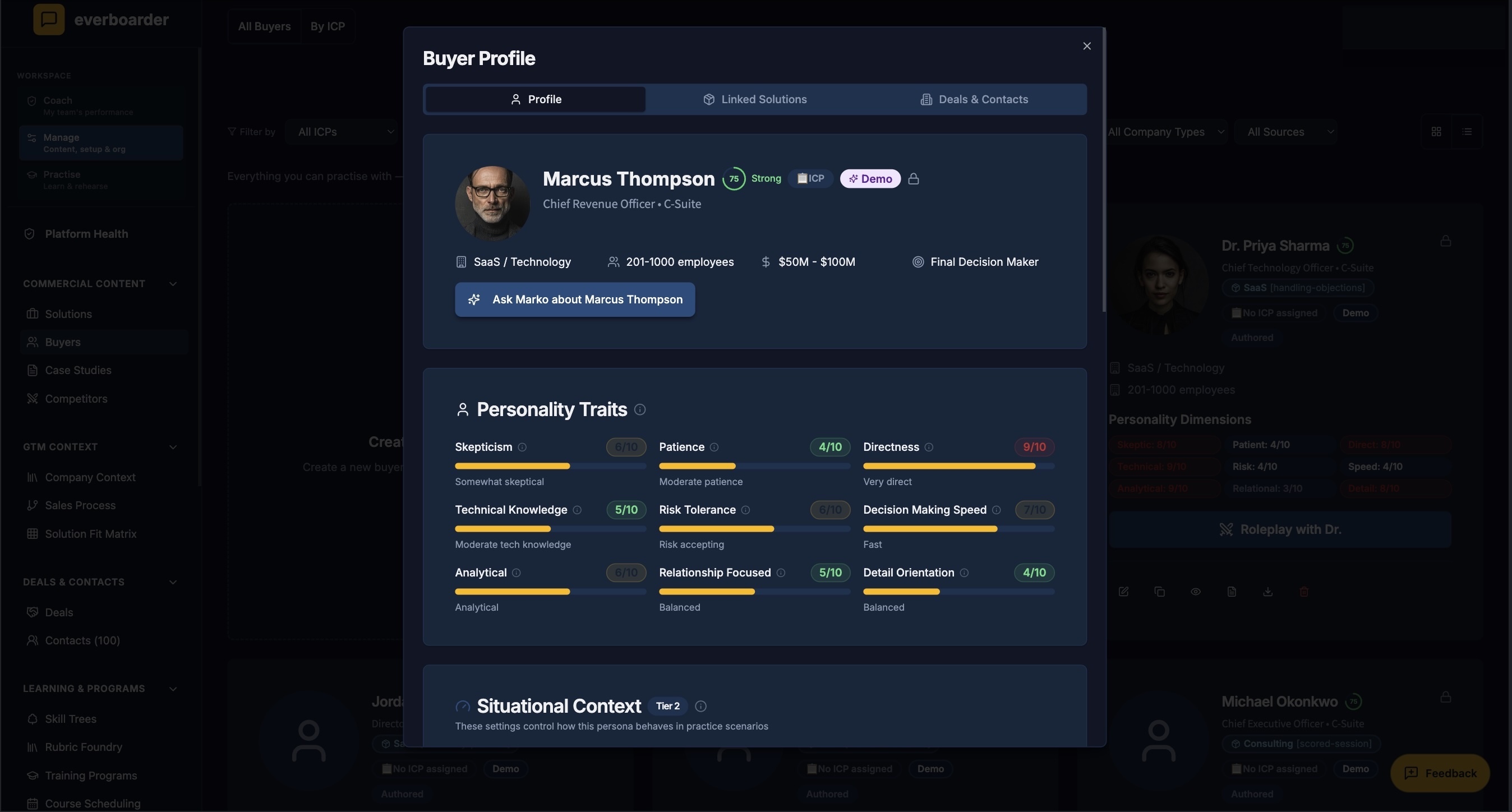The height and width of the screenshot is (812, 1512).
Task: Open the Deals & Contacts tab
Action: [974, 99]
